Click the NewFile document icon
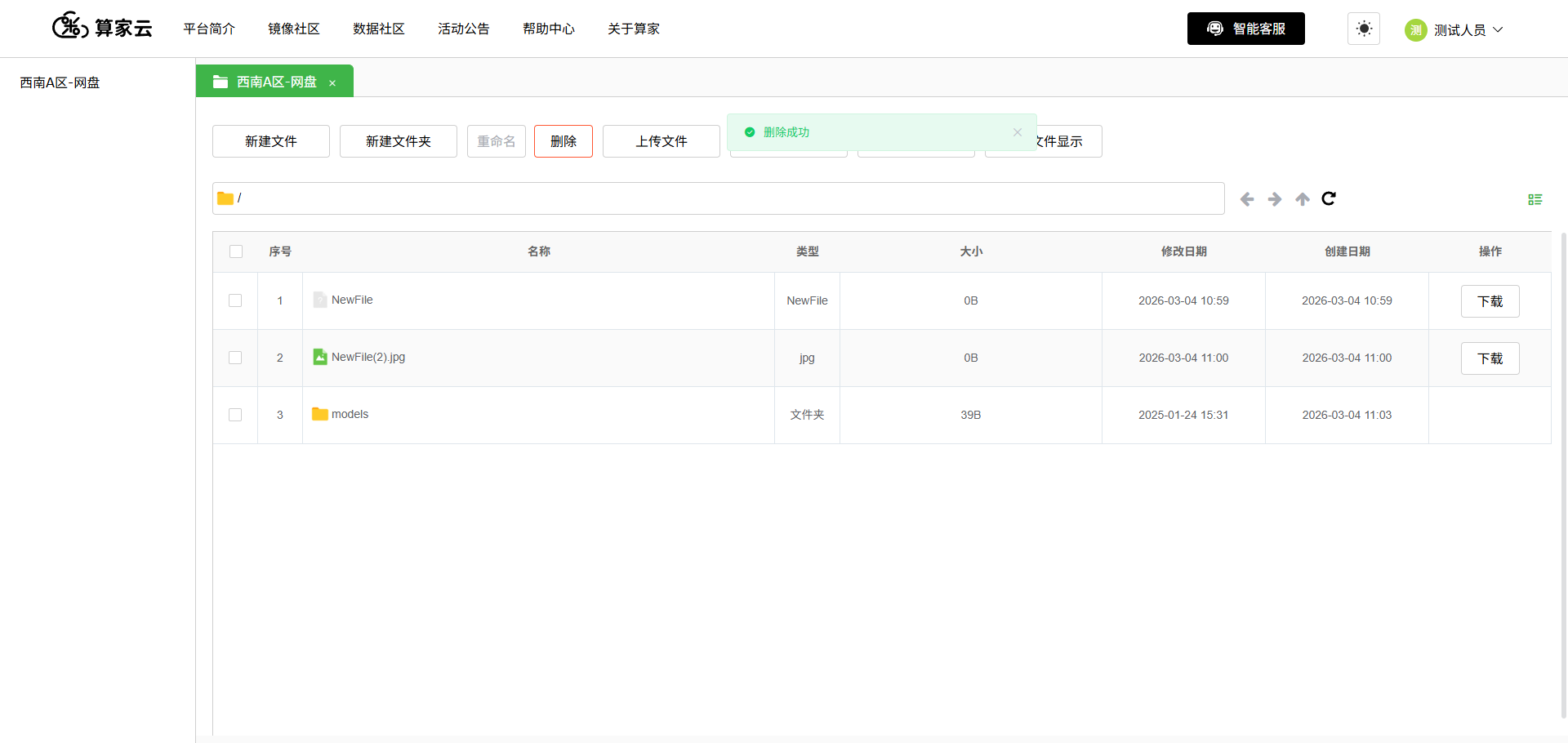Image resolution: width=1568 pixels, height=743 pixels. 320,300
